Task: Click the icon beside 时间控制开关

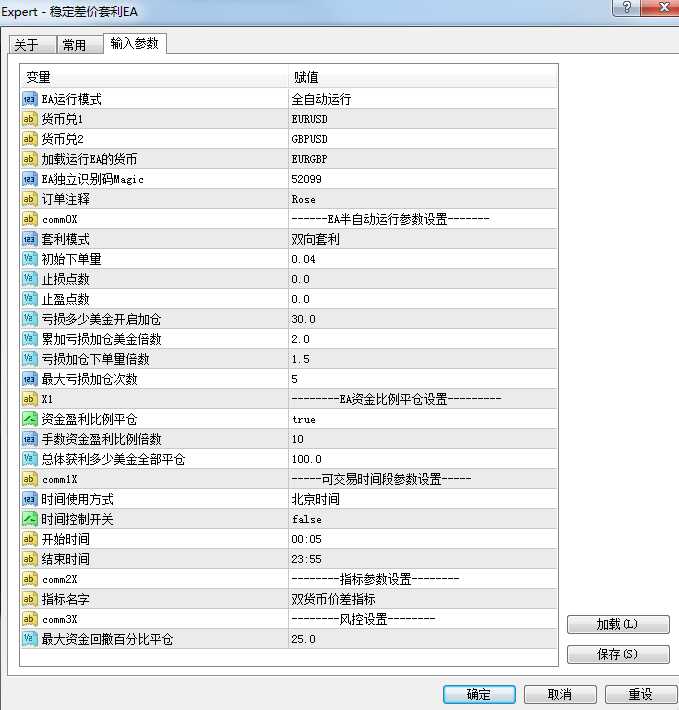Action: [29, 519]
